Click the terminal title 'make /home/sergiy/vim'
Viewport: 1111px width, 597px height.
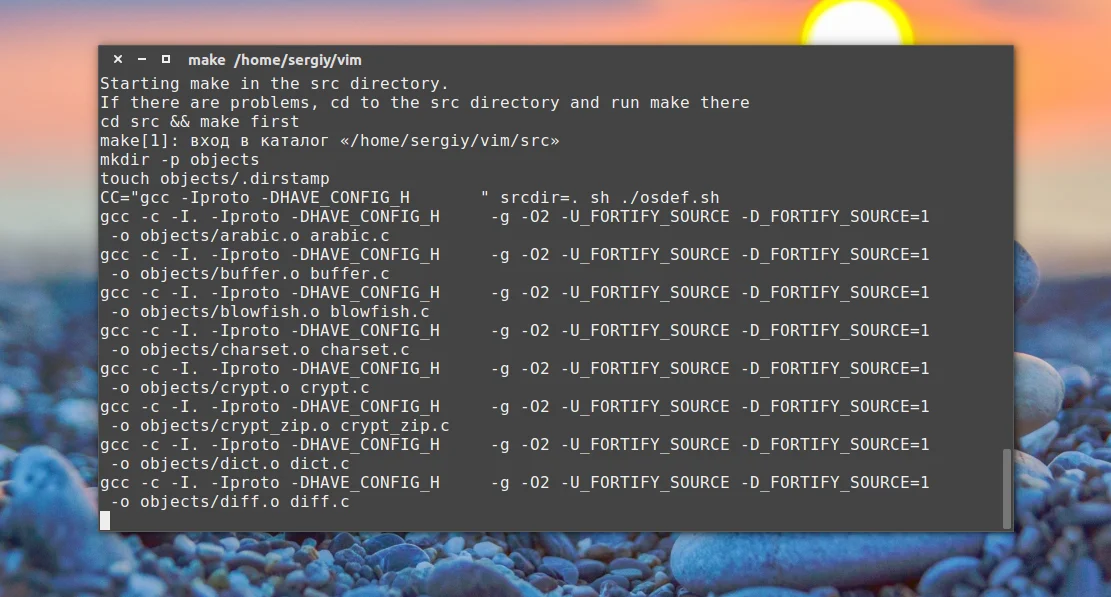pos(275,60)
